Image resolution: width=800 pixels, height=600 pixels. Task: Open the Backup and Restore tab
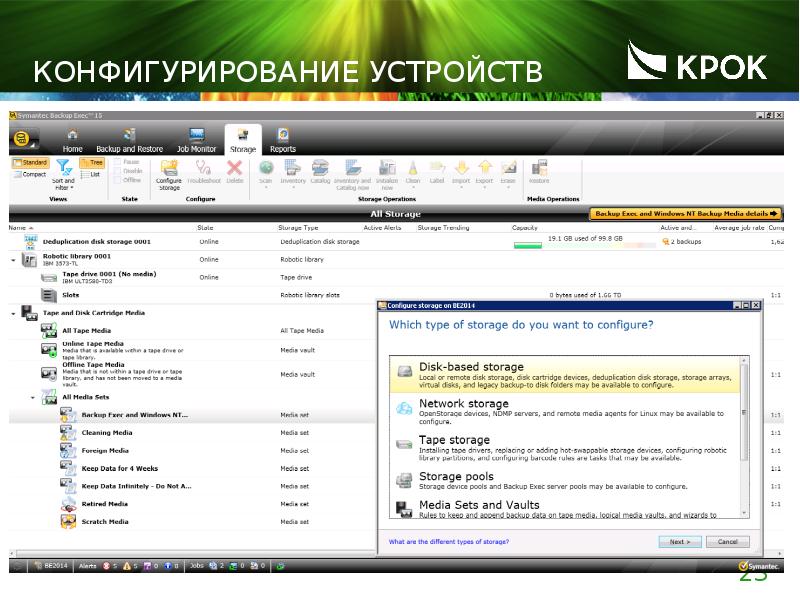pyautogui.click(x=130, y=141)
